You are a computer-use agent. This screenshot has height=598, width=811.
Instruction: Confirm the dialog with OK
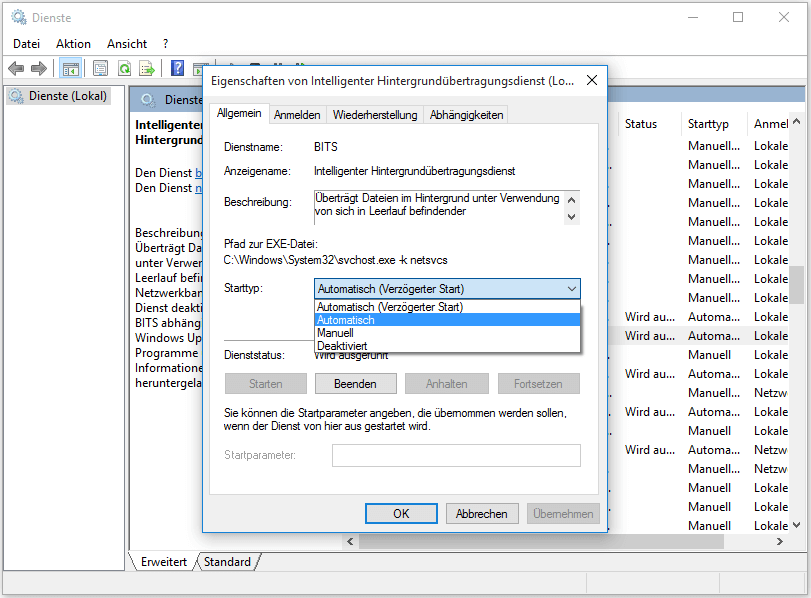click(x=401, y=514)
